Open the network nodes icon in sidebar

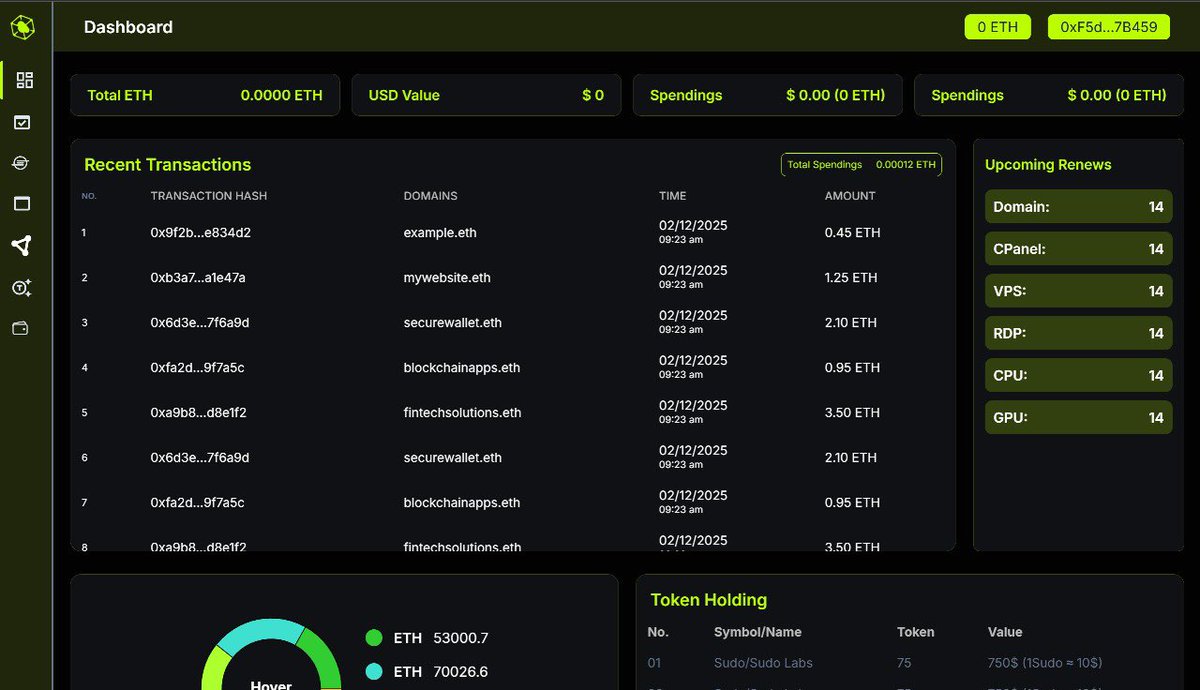point(22,245)
